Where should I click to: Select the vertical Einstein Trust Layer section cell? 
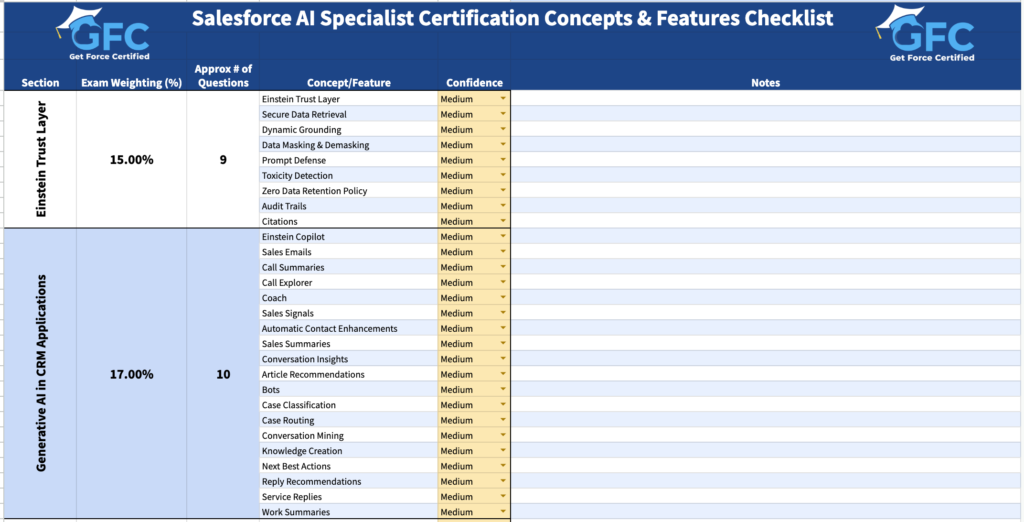click(x=40, y=159)
